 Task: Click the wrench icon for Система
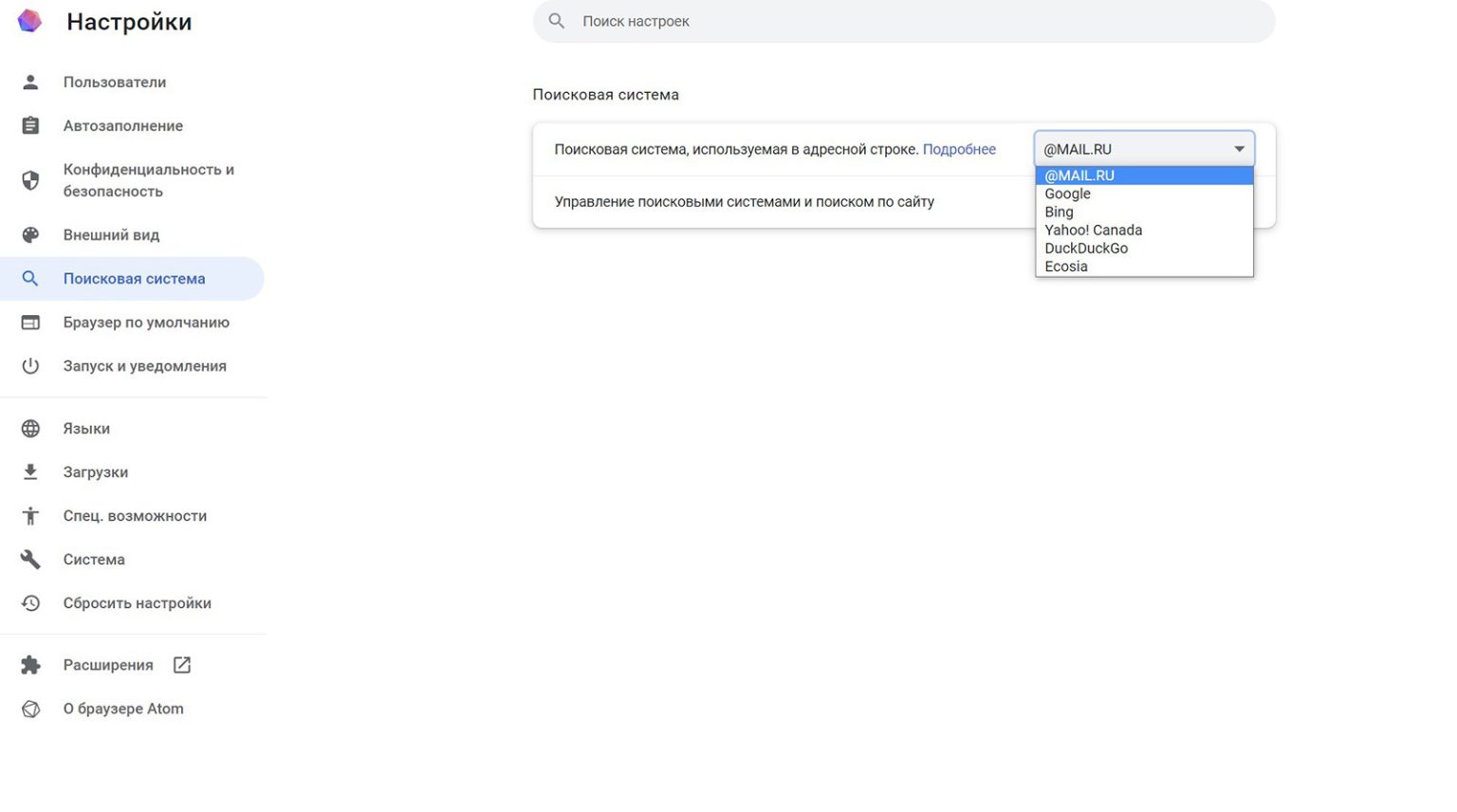(x=30, y=560)
